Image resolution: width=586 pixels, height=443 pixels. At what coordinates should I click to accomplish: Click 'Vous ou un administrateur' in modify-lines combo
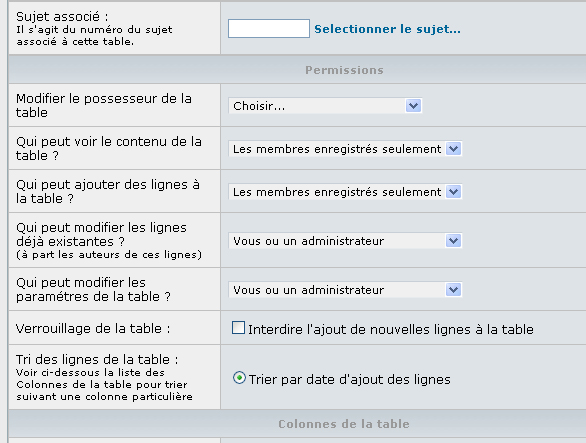(x=308, y=241)
